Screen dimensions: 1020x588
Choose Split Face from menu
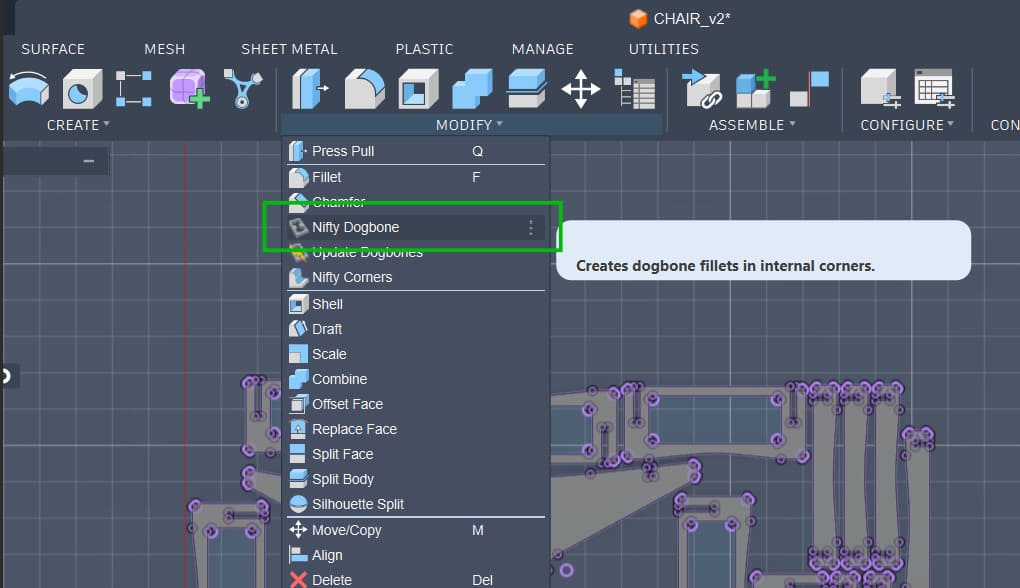coord(416,454)
